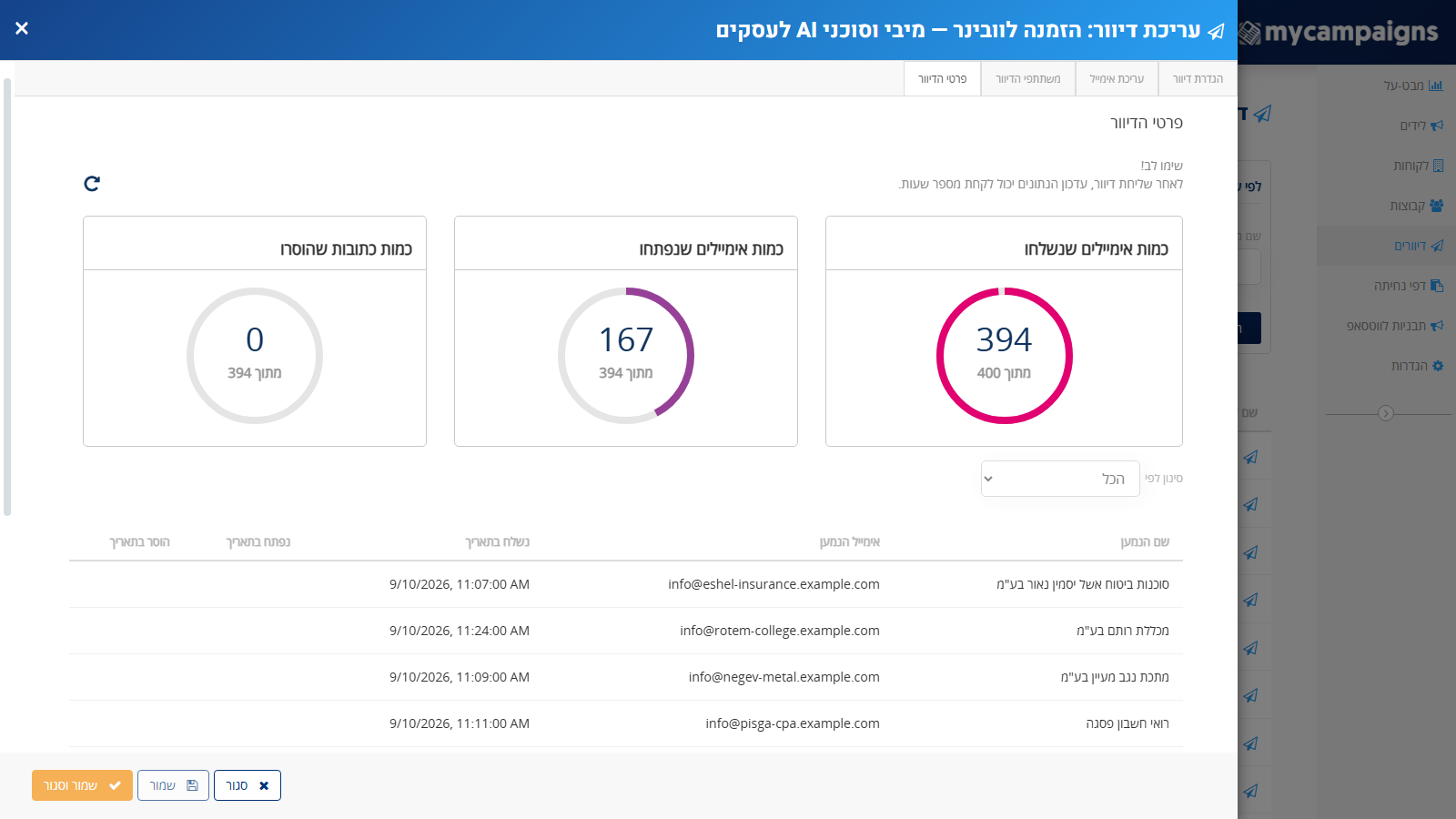The image size is (1456, 819).
Task: Click the sent date '9/10/2026, 11:11:00 AM'
Action: [460, 723]
